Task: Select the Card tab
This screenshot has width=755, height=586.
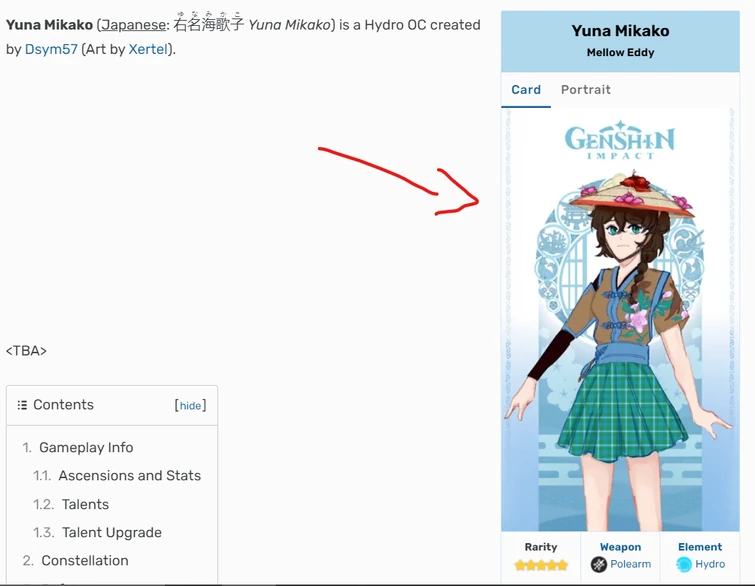Action: tap(526, 90)
